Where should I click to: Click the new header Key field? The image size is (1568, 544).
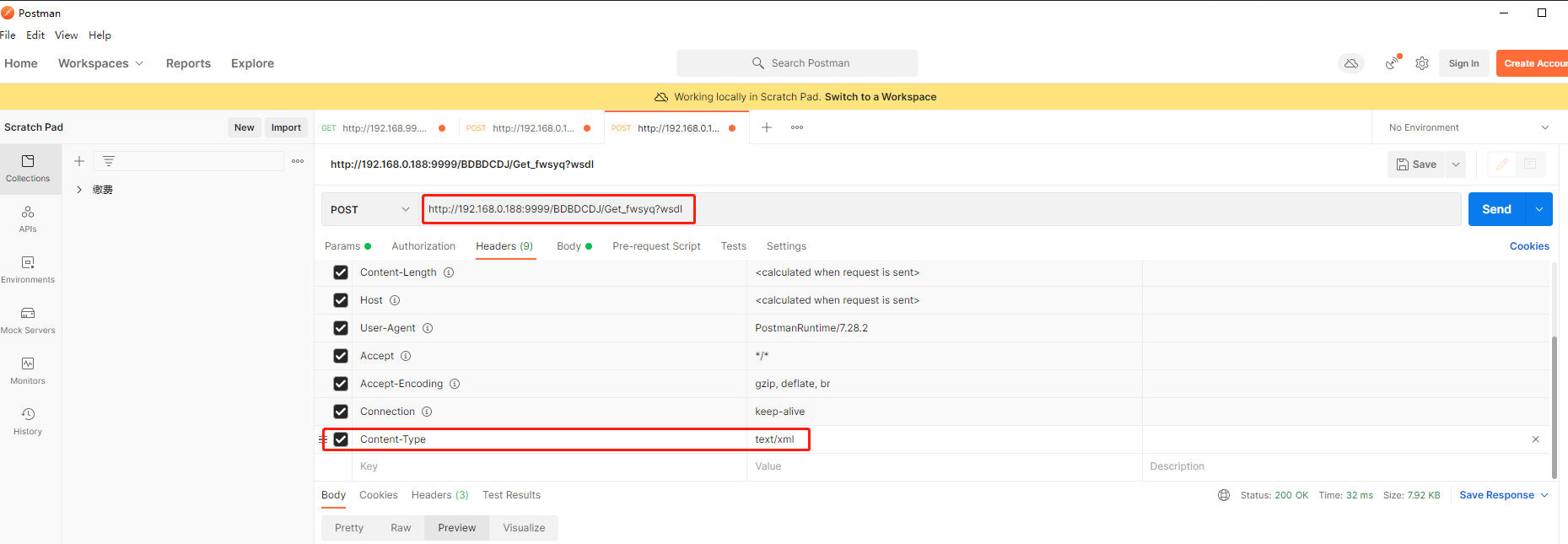tap(549, 466)
